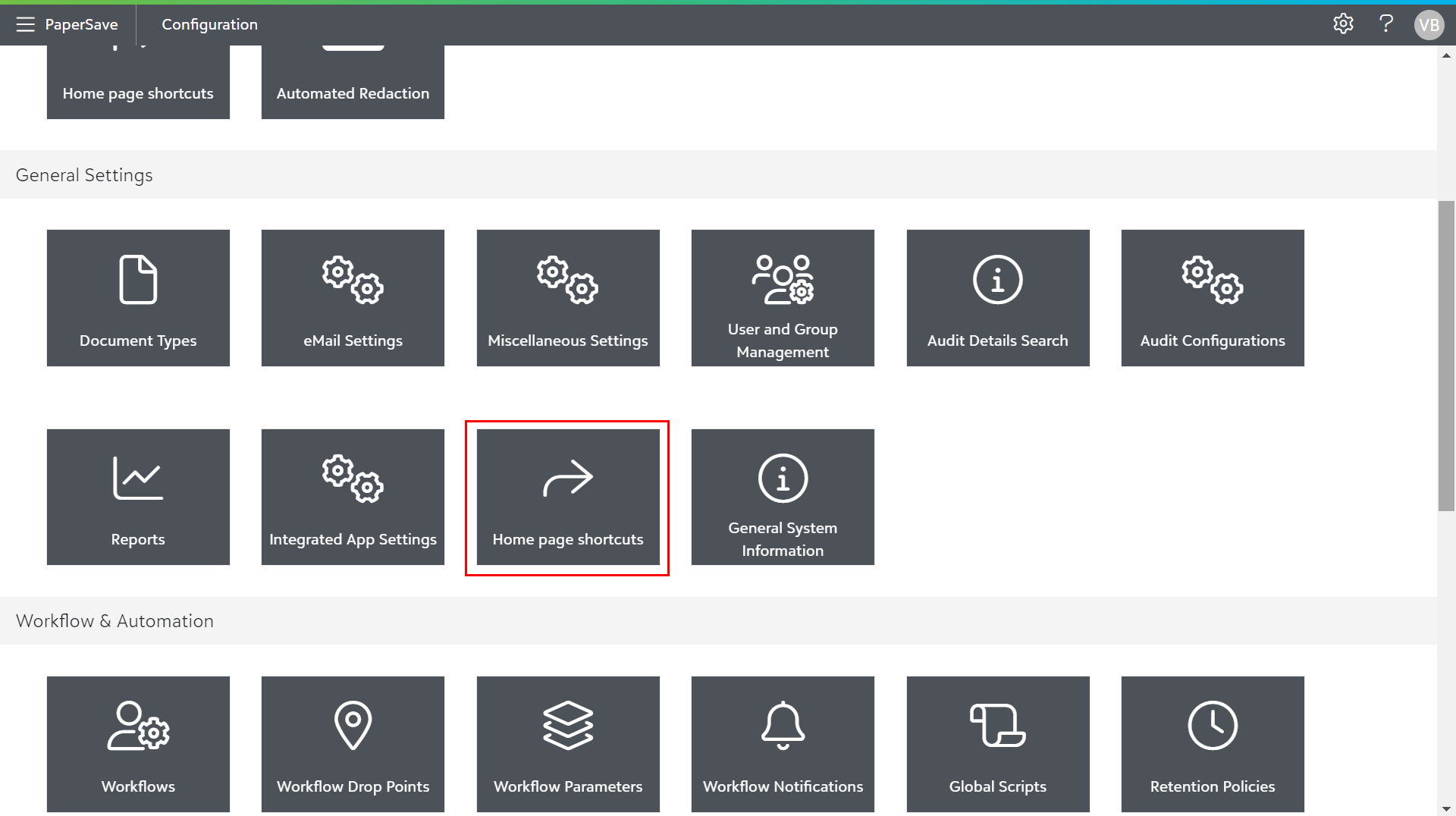Open the Workflows tile
This screenshot has width=1456, height=816.
pyautogui.click(x=138, y=744)
